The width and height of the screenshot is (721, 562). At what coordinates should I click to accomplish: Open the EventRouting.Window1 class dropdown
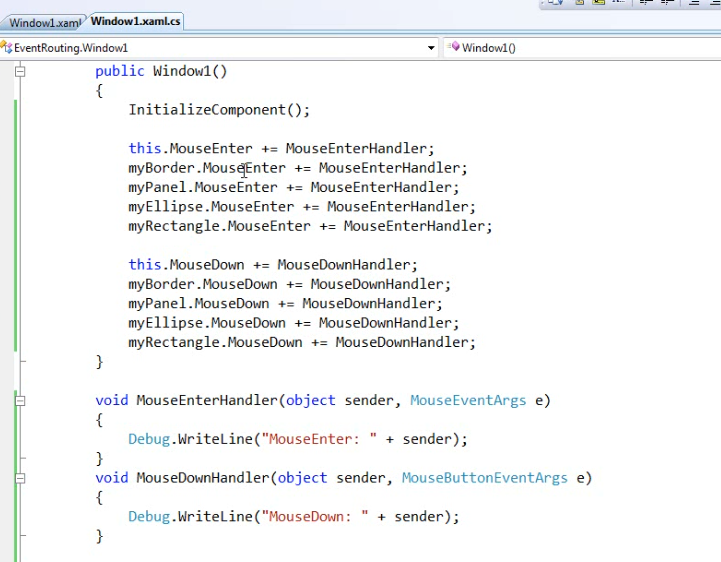pos(219,48)
